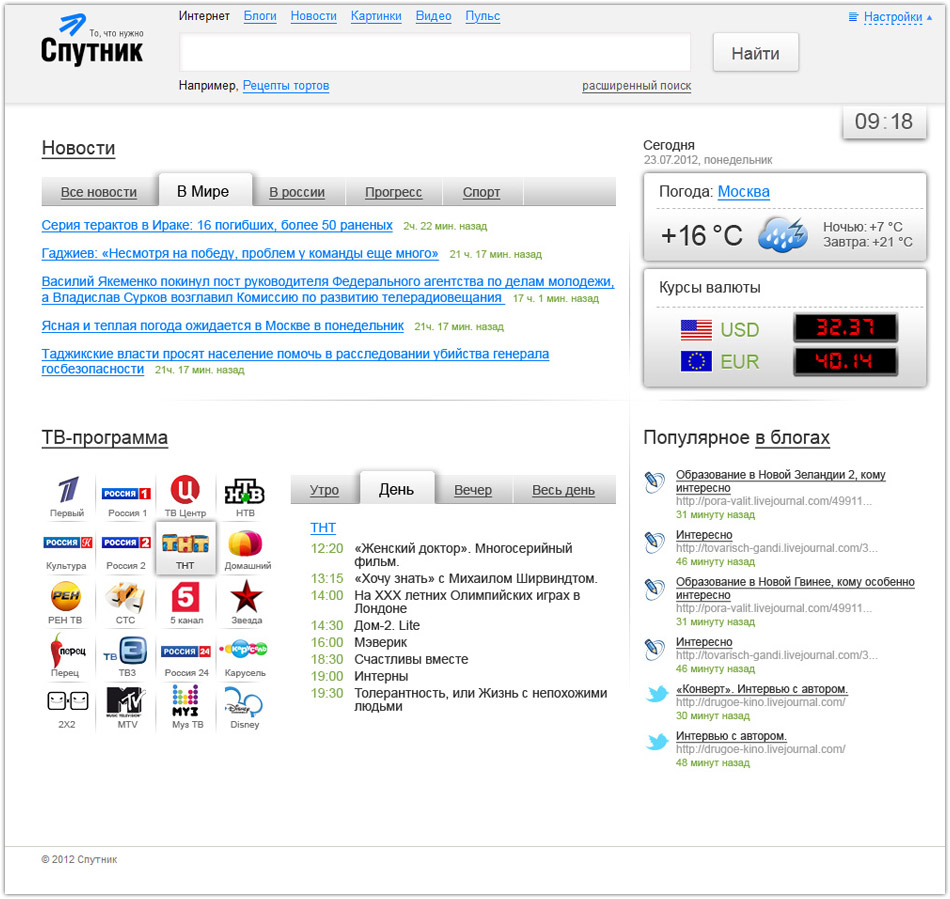This screenshot has width=950, height=899.
Task: Pick the Звезда channel icon
Action: [x=246, y=596]
